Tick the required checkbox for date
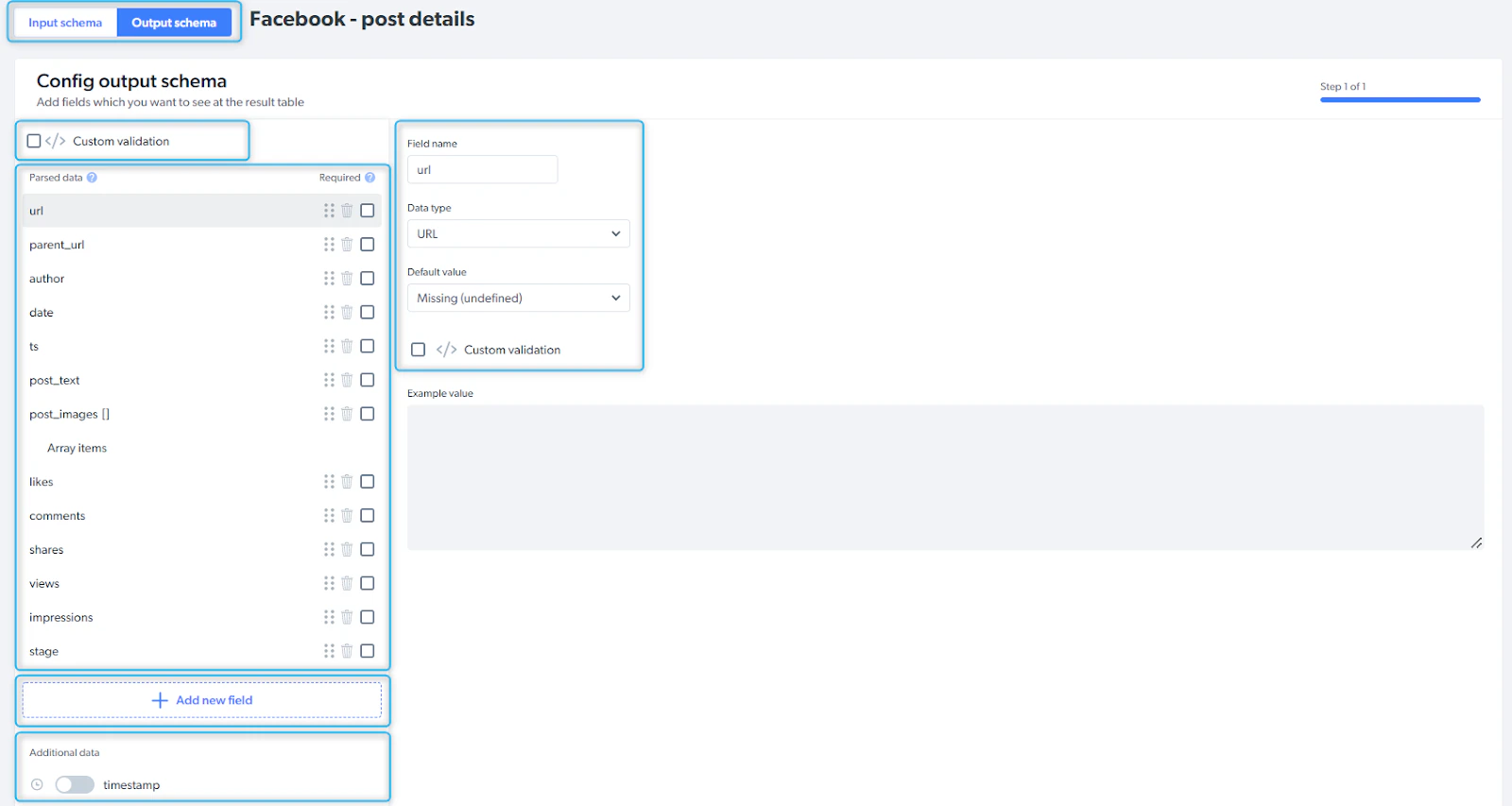Screen dimensions: 1512x806 368,312
